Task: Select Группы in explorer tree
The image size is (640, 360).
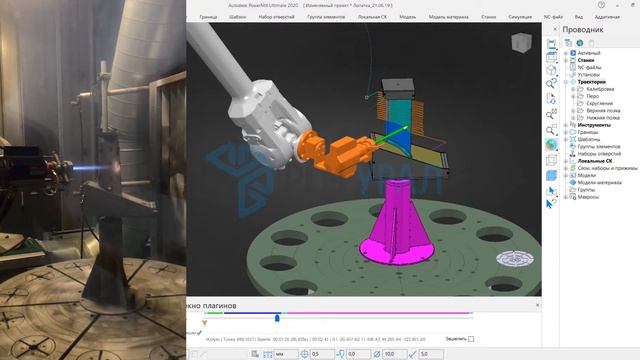Action: 586,190
